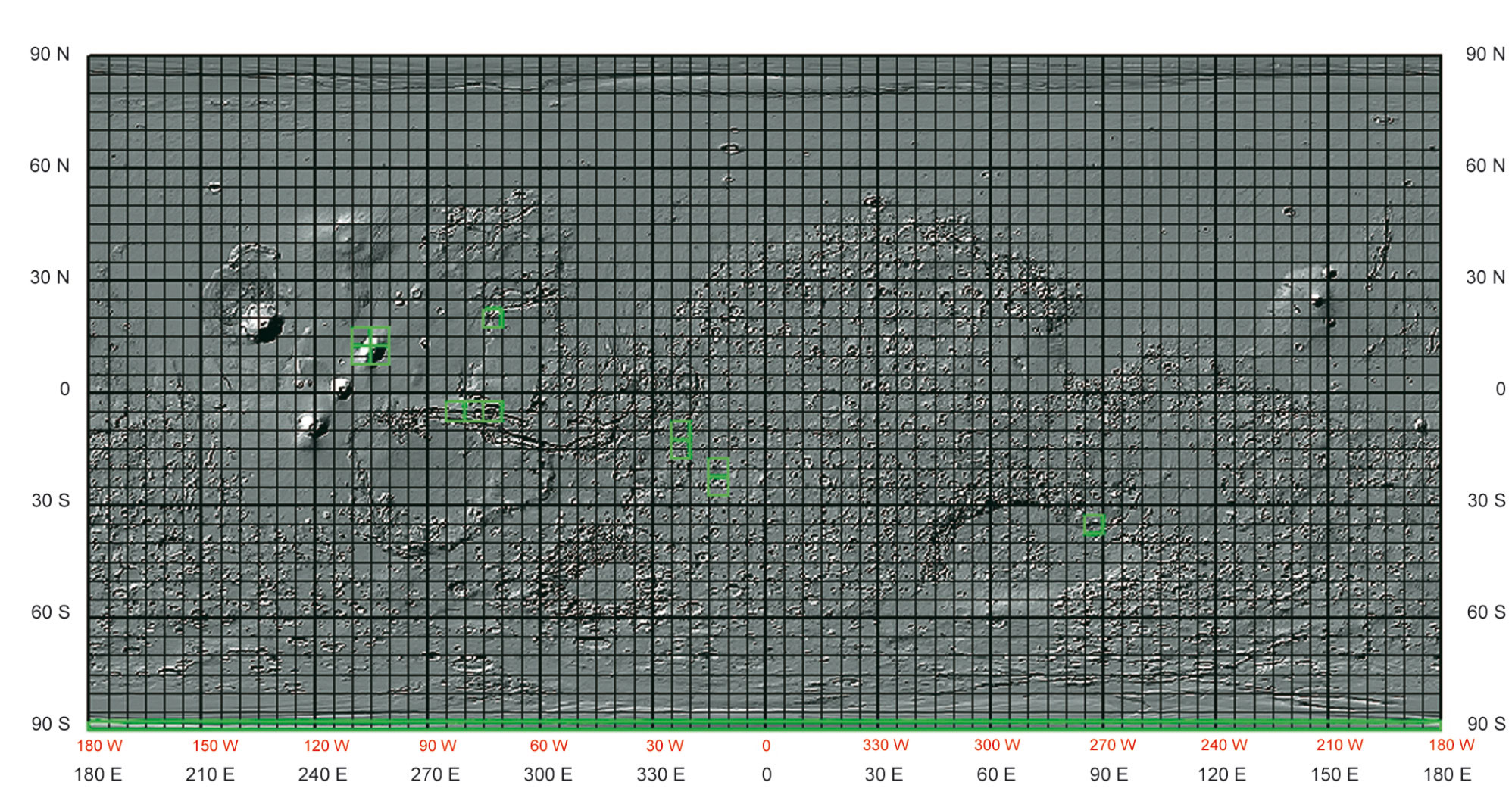Select the '210 E' longitude label

210,775
